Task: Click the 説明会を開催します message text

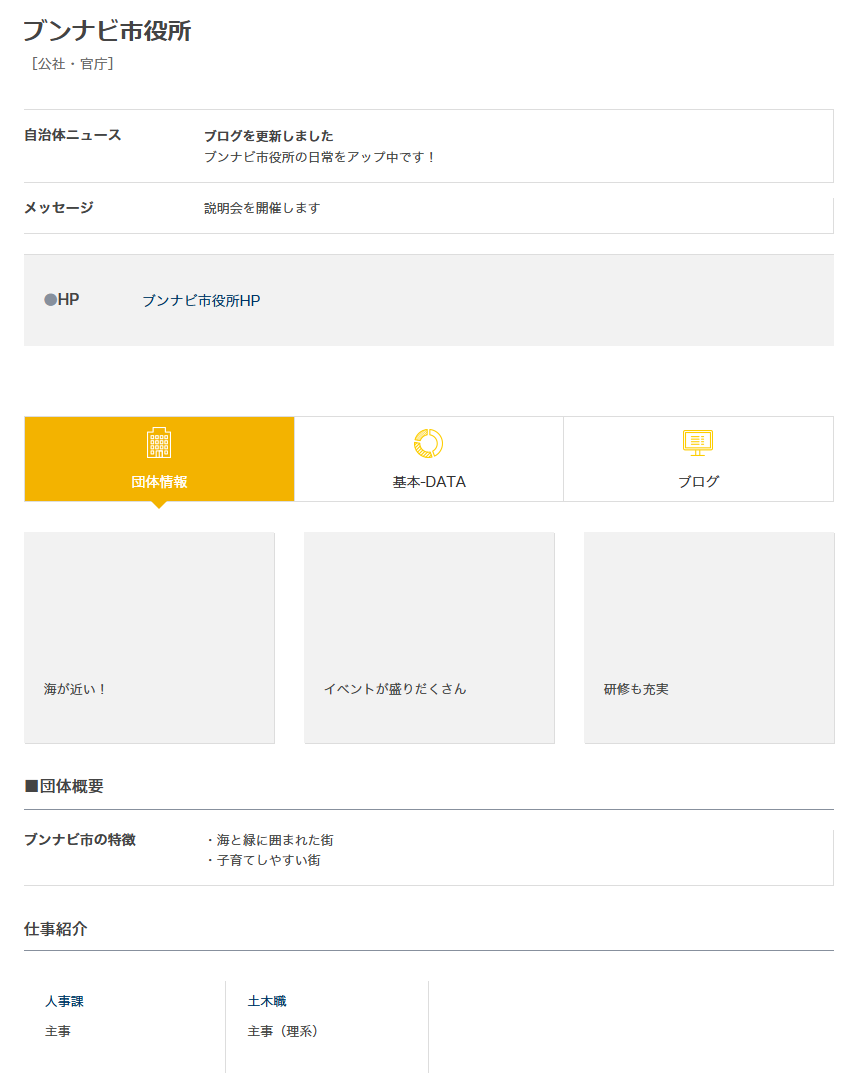Action: (x=262, y=208)
